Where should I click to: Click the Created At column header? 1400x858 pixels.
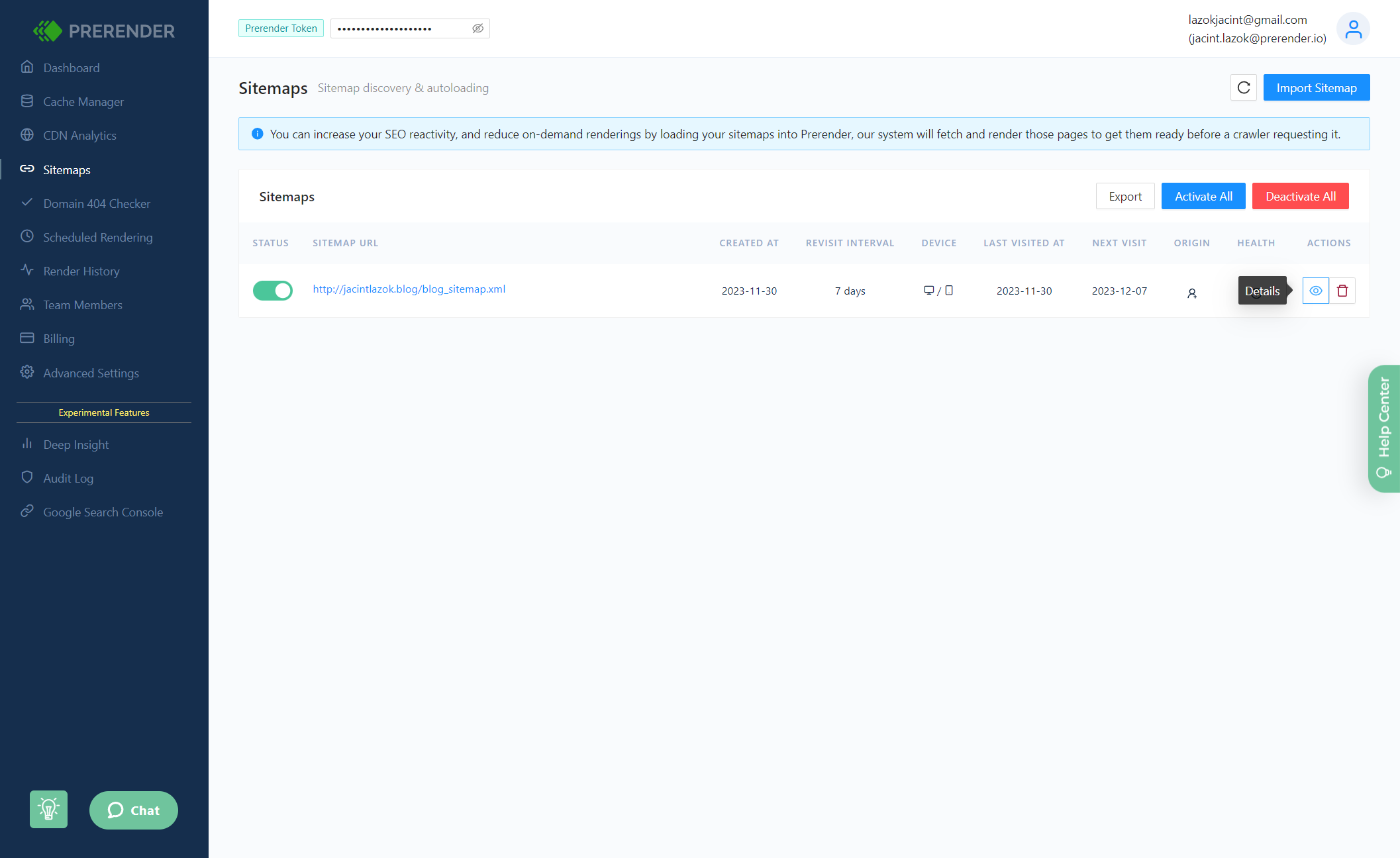coord(749,243)
